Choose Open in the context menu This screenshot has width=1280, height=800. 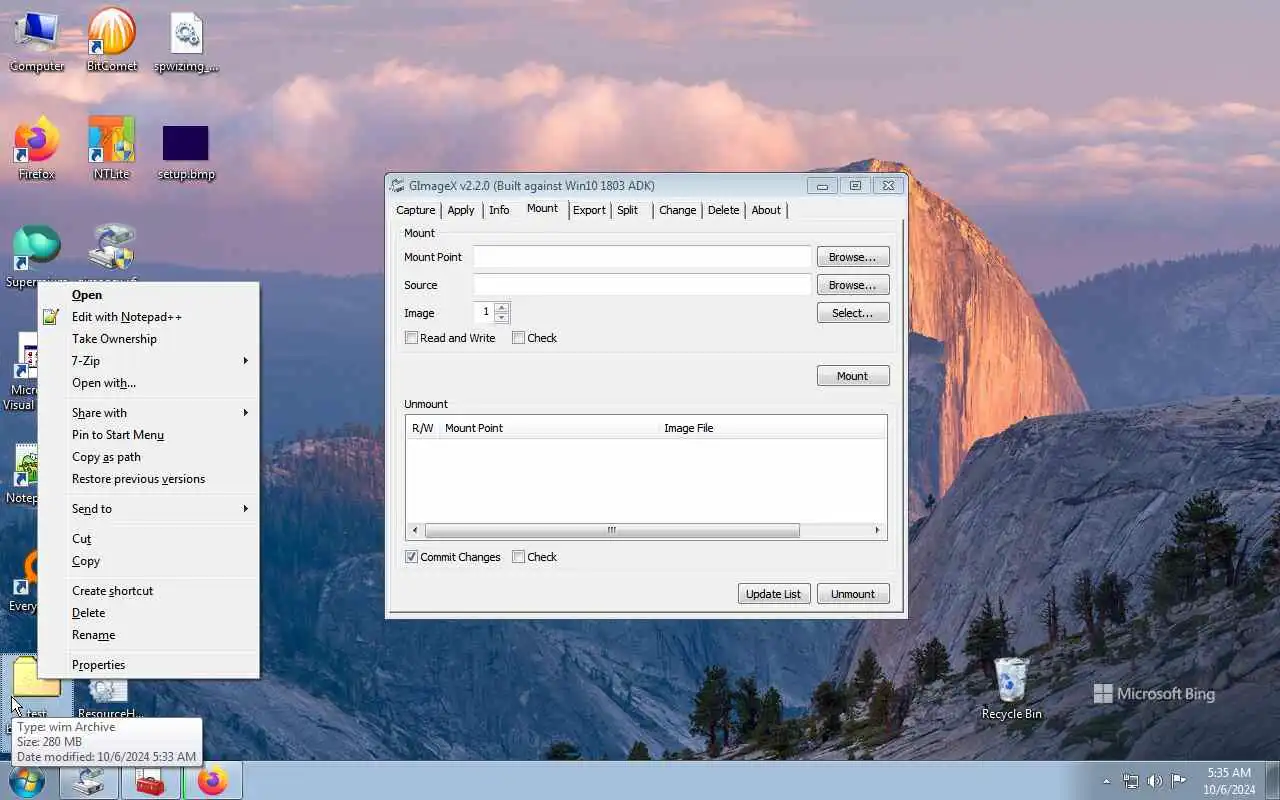coord(148,295)
